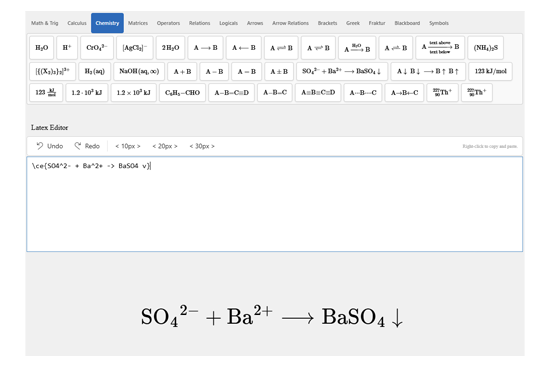Insert the A ± B template
550x380 pixels.
click(279, 72)
